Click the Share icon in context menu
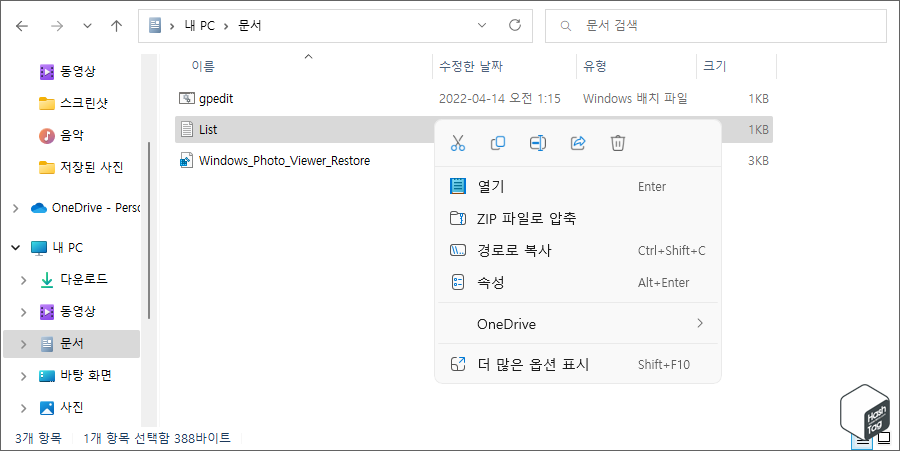The image size is (900, 451). (578, 143)
